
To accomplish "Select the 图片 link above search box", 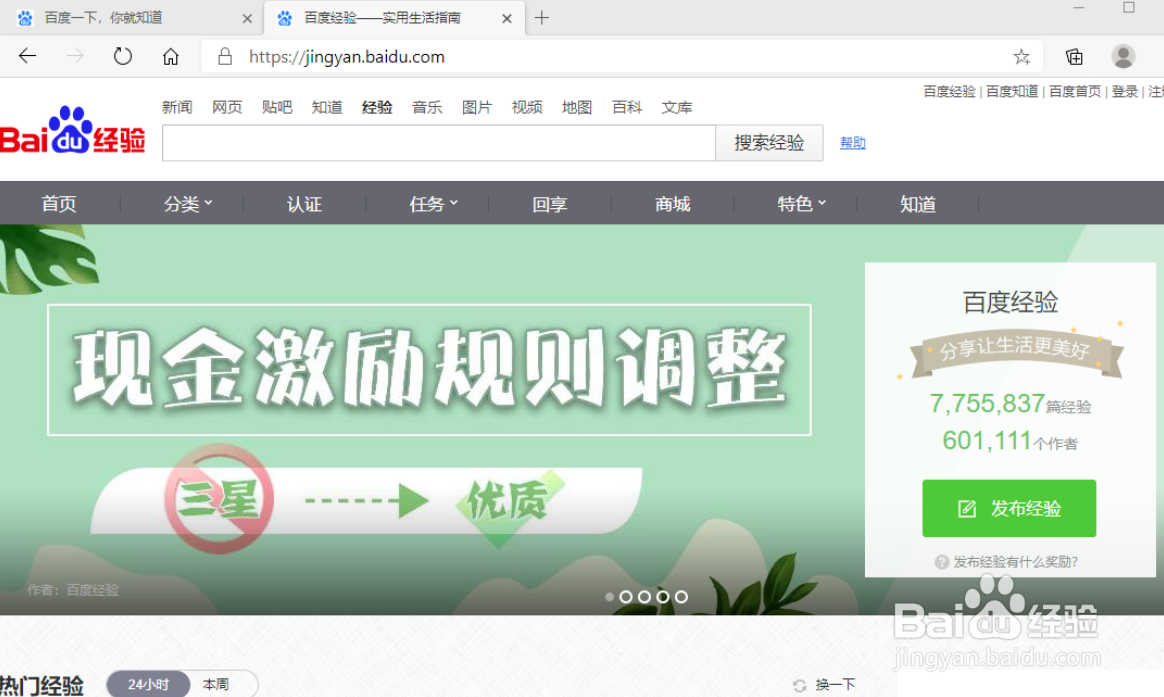I will (x=477, y=108).
